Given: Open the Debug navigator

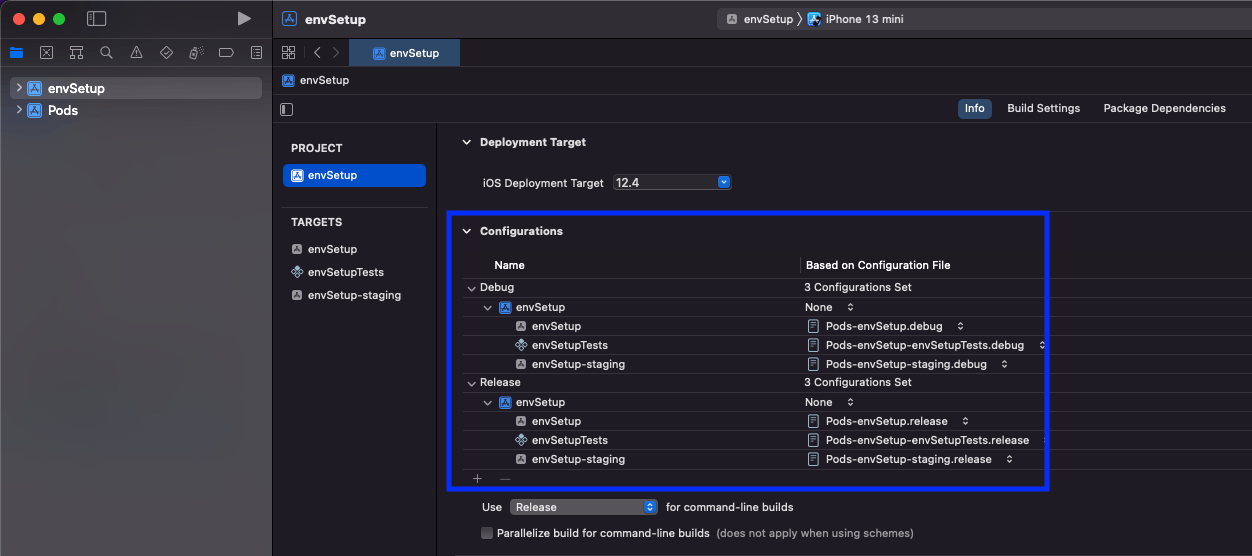Looking at the screenshot, I should click(x=196, y=53).
